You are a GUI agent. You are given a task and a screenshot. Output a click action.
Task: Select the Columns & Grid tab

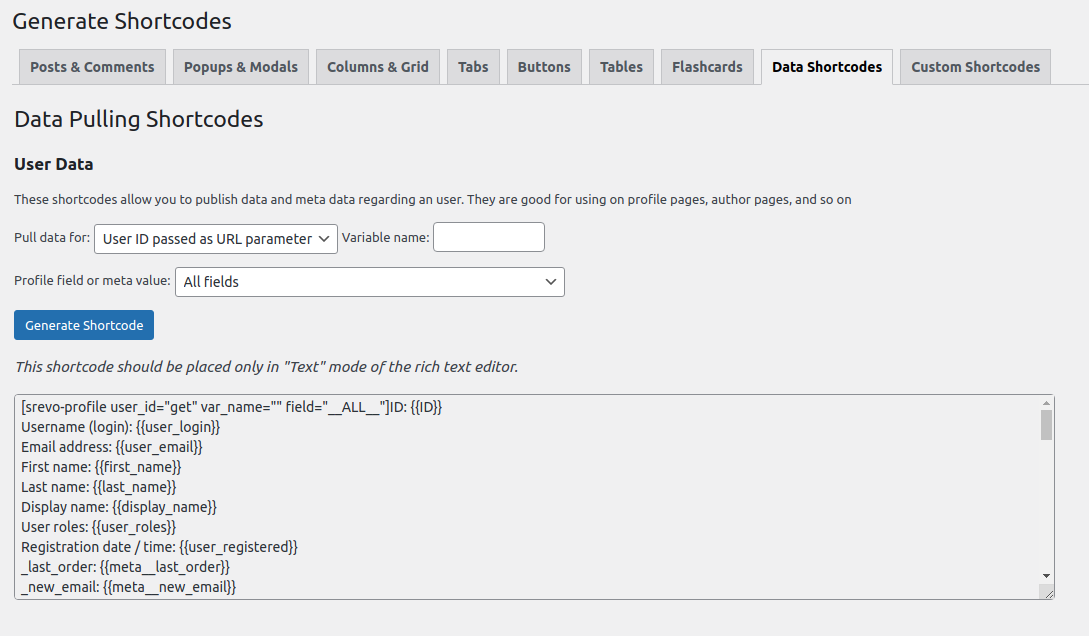click(x=377, y=66)
